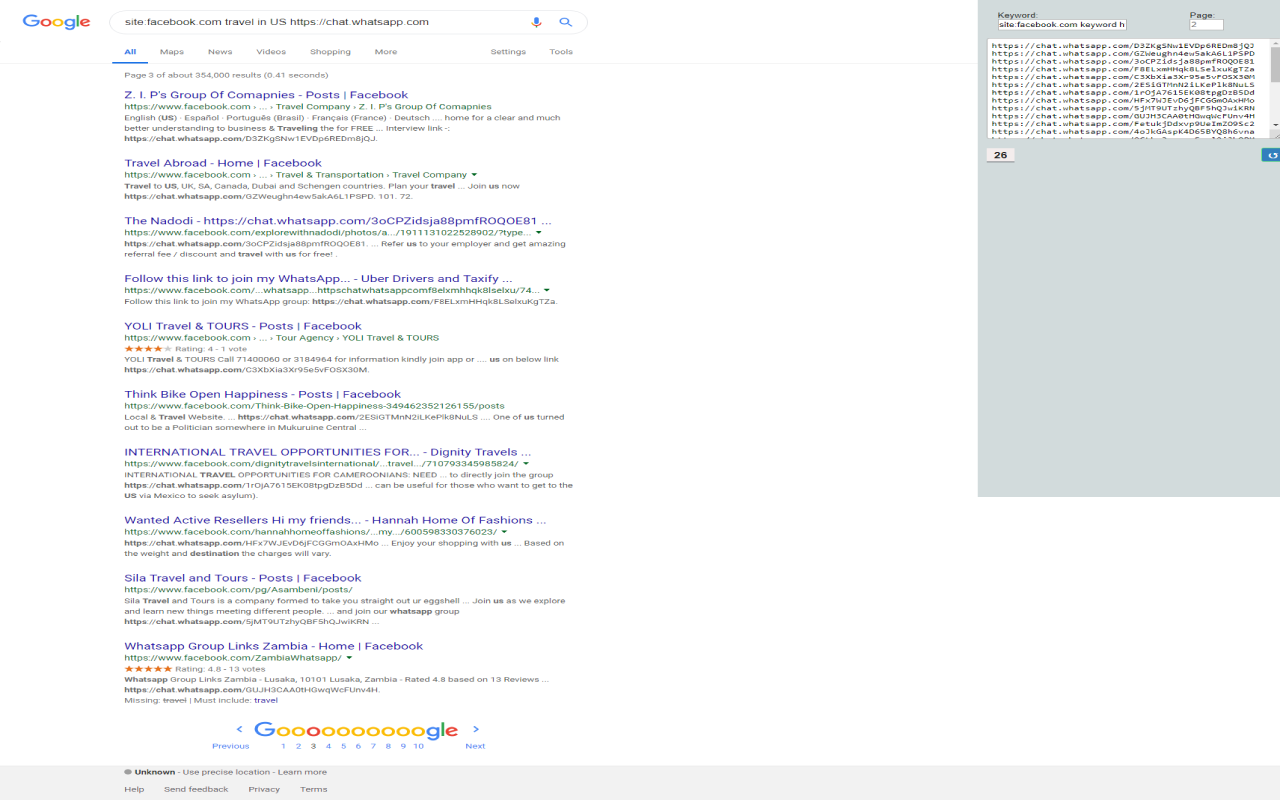This screenshot has width=1280, height=800.
Task: Open the Terms footer link
Action: 313,789
